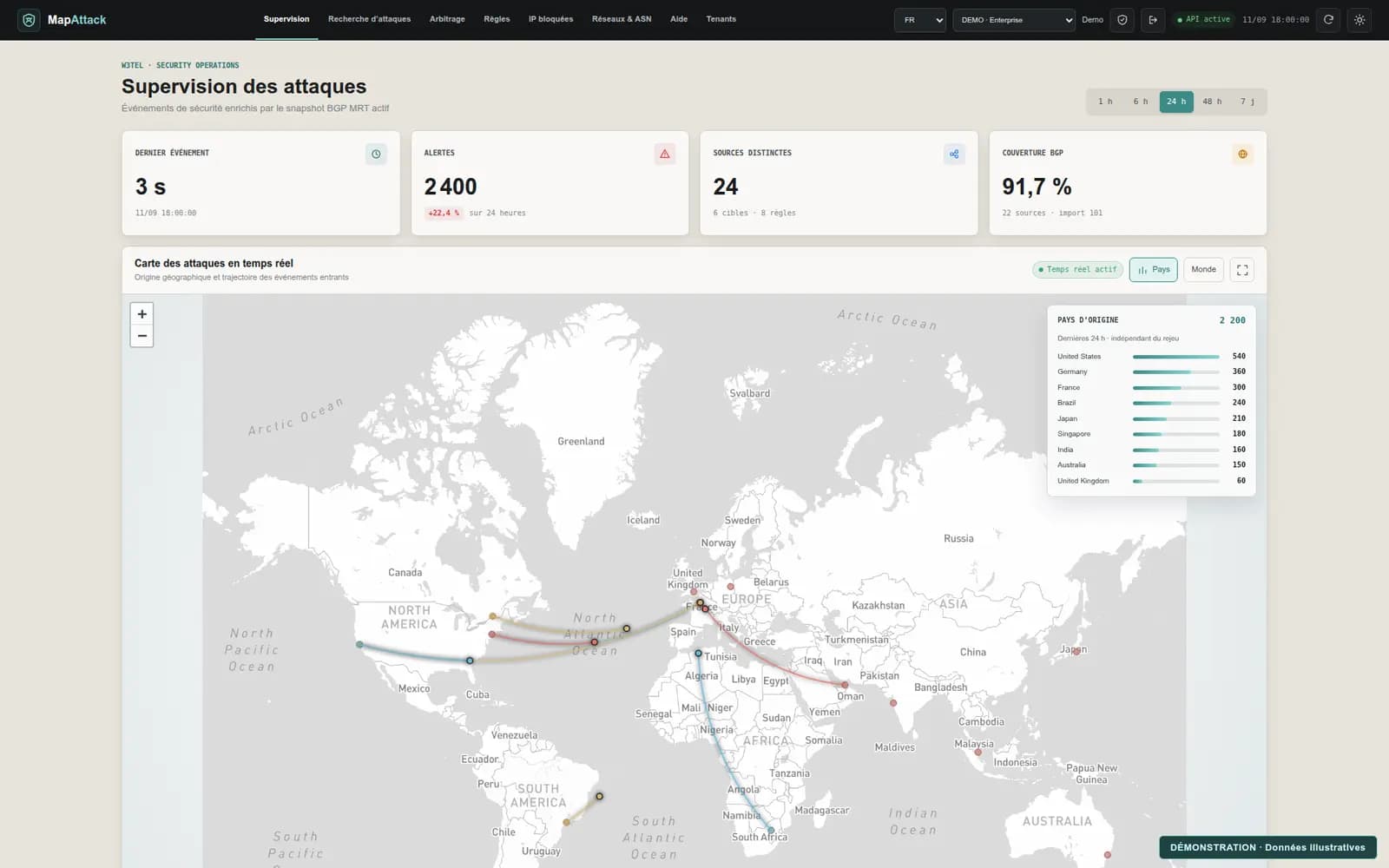
Task: Click the India row in origin list
Action: point(1151,450)
